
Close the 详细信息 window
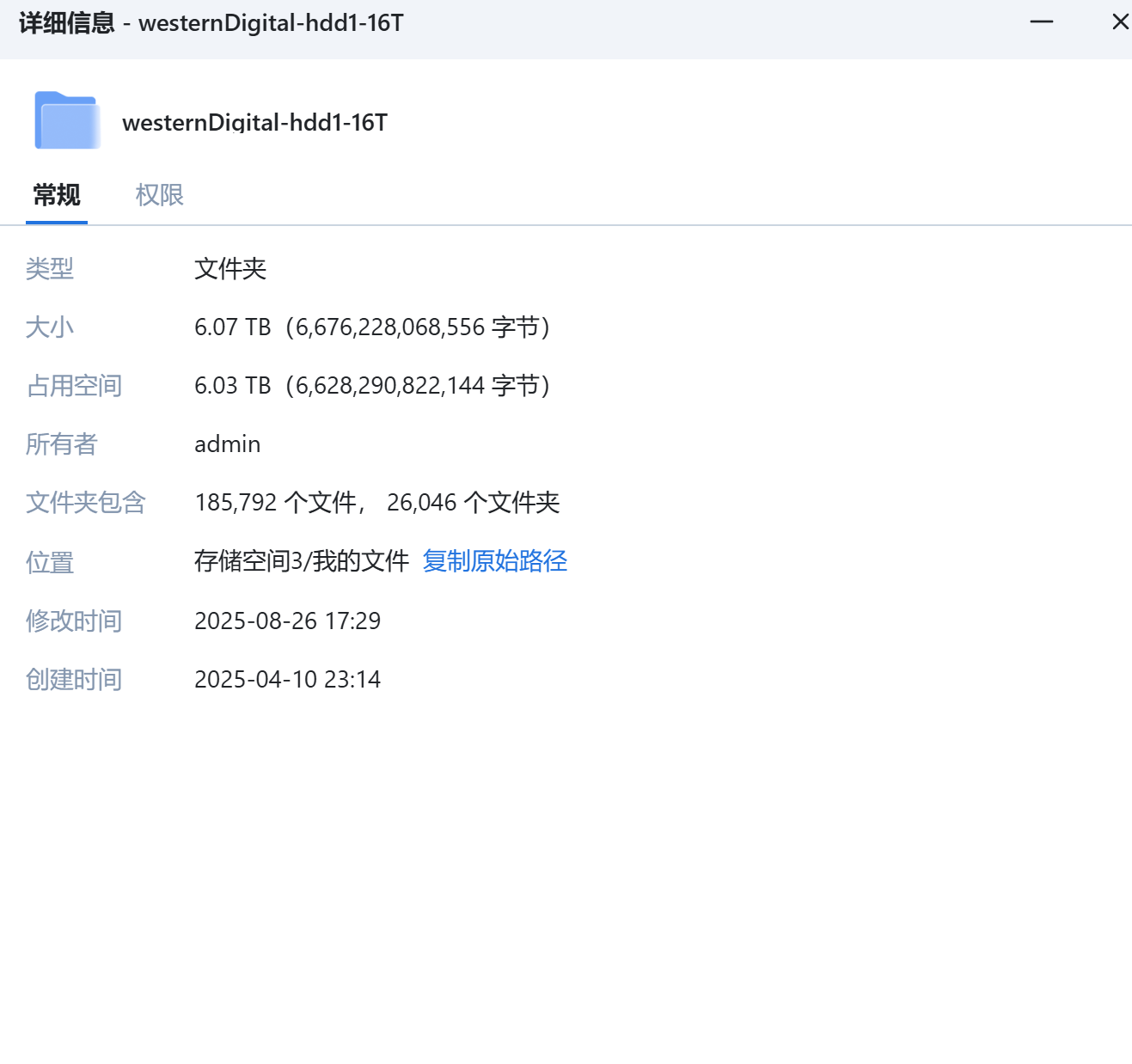[x=1120, y=21]
